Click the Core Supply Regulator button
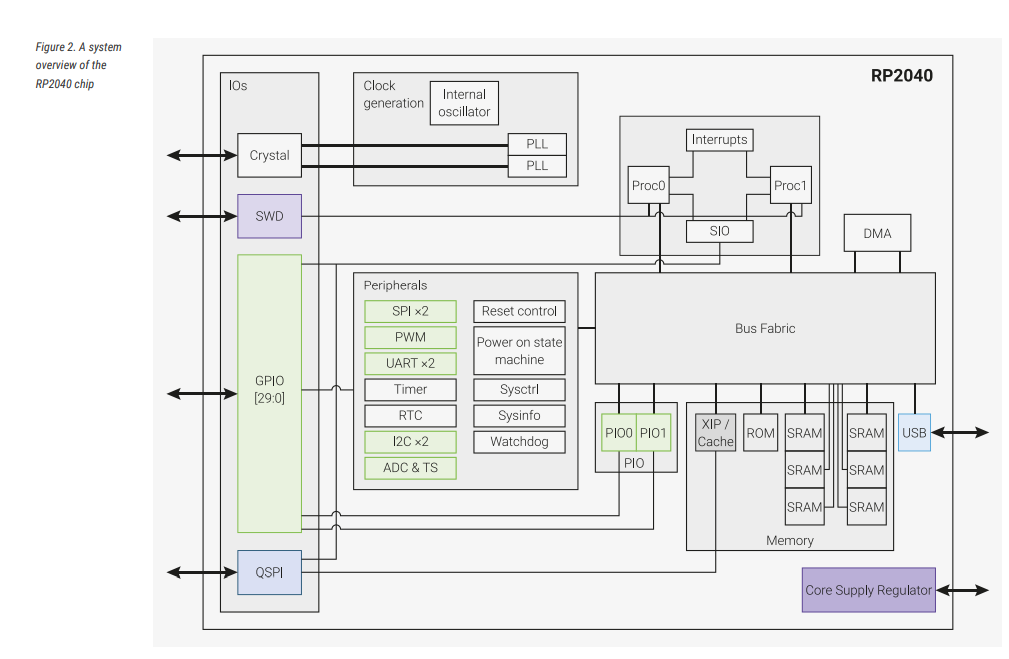 pyautogui.click(x=867, y=590)
